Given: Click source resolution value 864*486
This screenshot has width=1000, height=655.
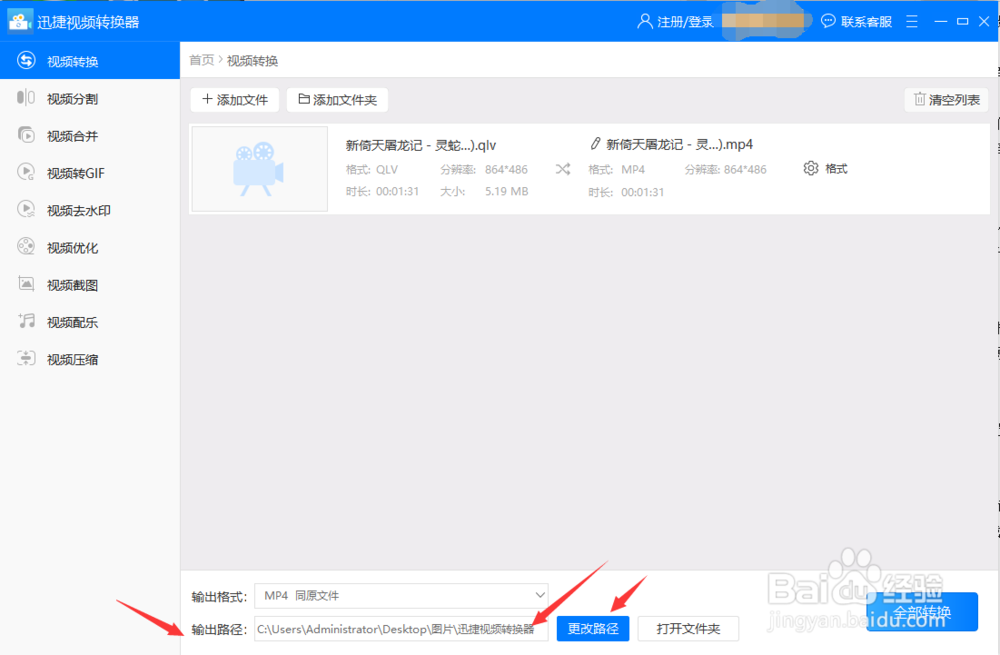Looking at the screenshot, I should coord(506,170).
